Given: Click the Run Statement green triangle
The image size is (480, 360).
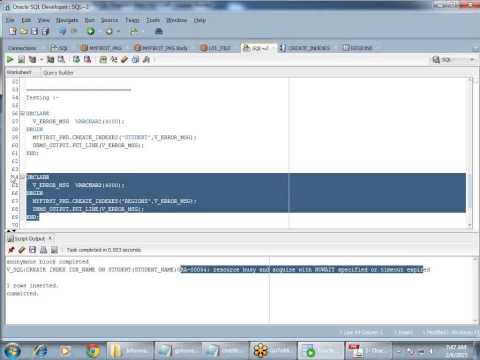Looking at the screenshot, I should (10, 60).
